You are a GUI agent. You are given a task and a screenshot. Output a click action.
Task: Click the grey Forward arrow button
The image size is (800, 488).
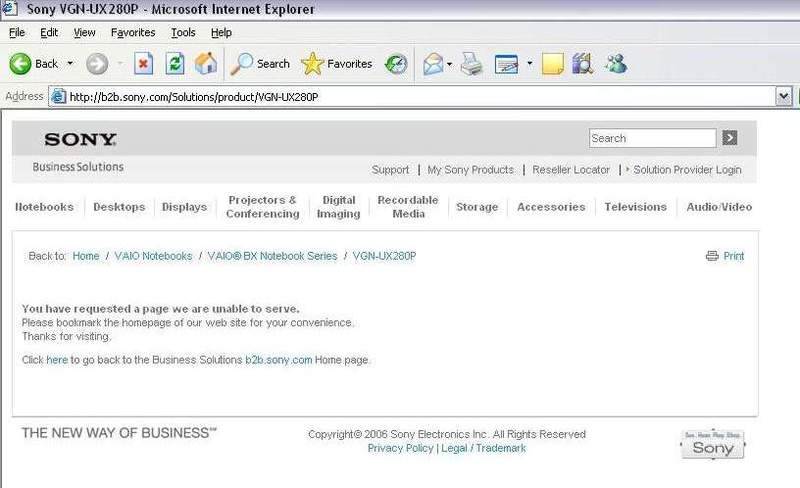point(97,64)
